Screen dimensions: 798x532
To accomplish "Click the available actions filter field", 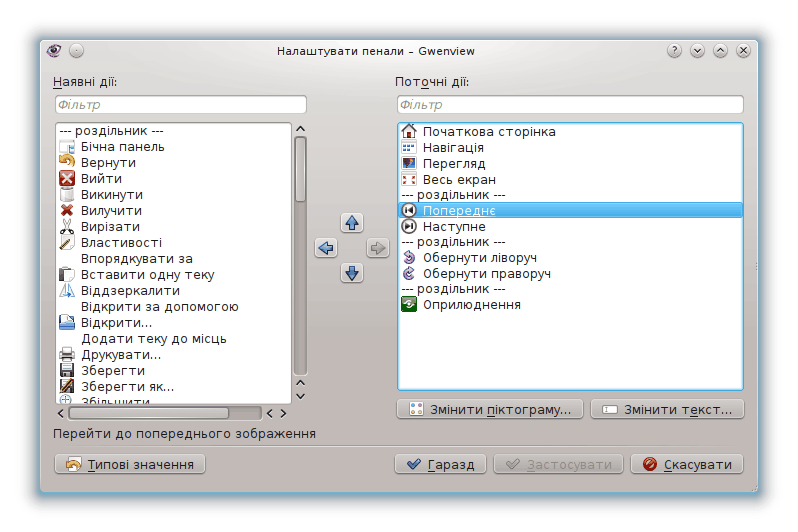I will pyautogui.click(x=180, y=105).
